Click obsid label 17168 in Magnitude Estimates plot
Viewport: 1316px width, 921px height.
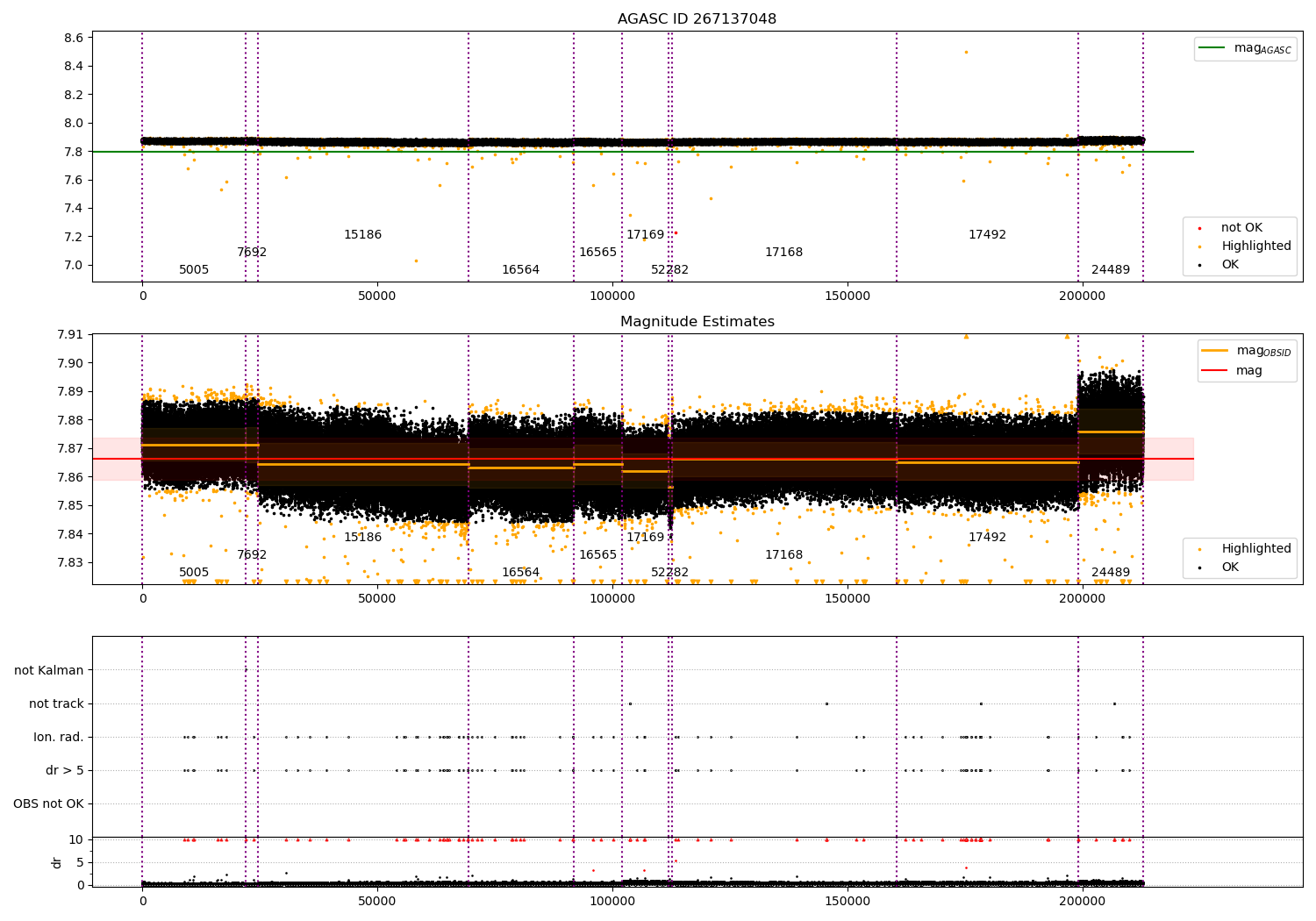[x=783, y=555]
